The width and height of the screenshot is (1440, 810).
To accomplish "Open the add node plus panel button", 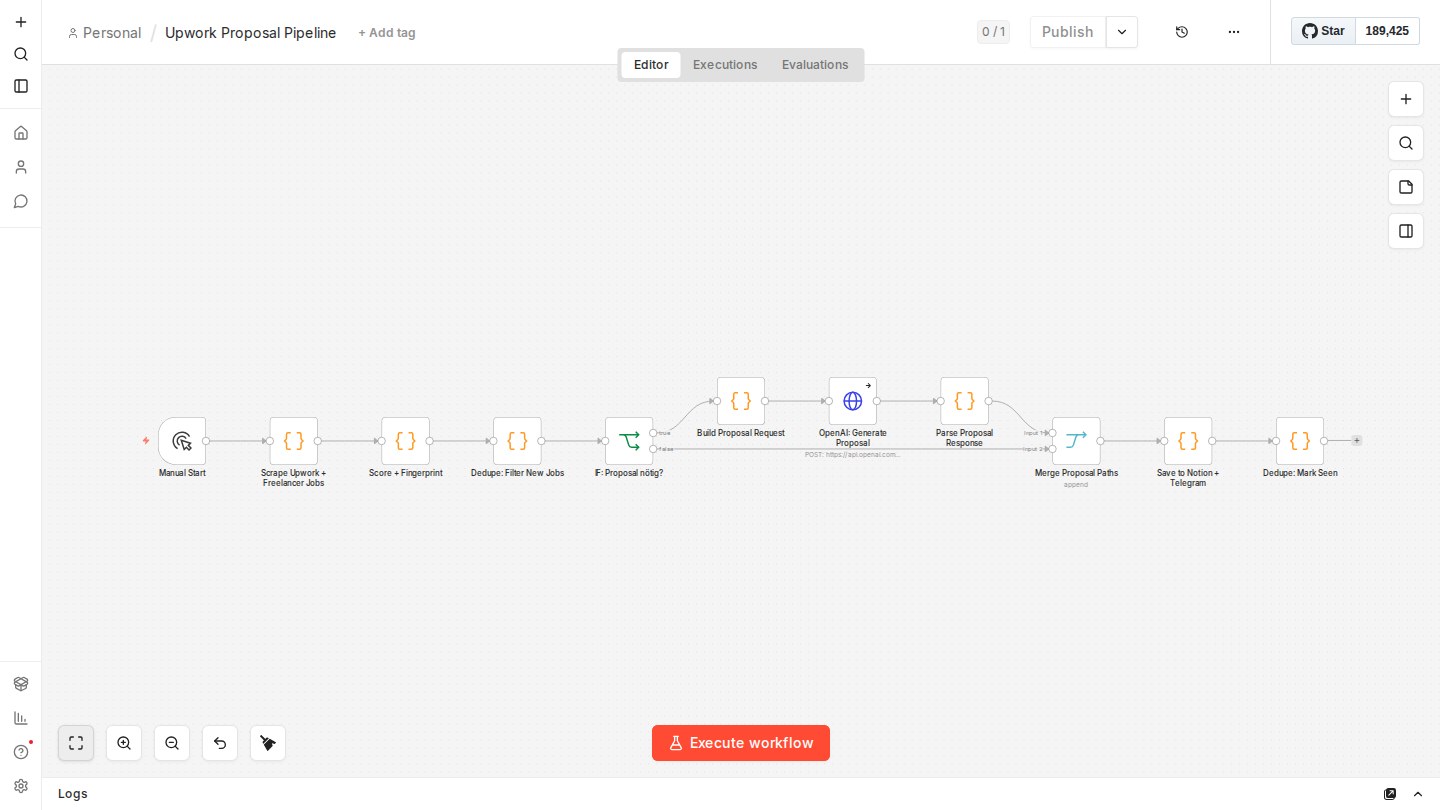I will click(1406, 99).
